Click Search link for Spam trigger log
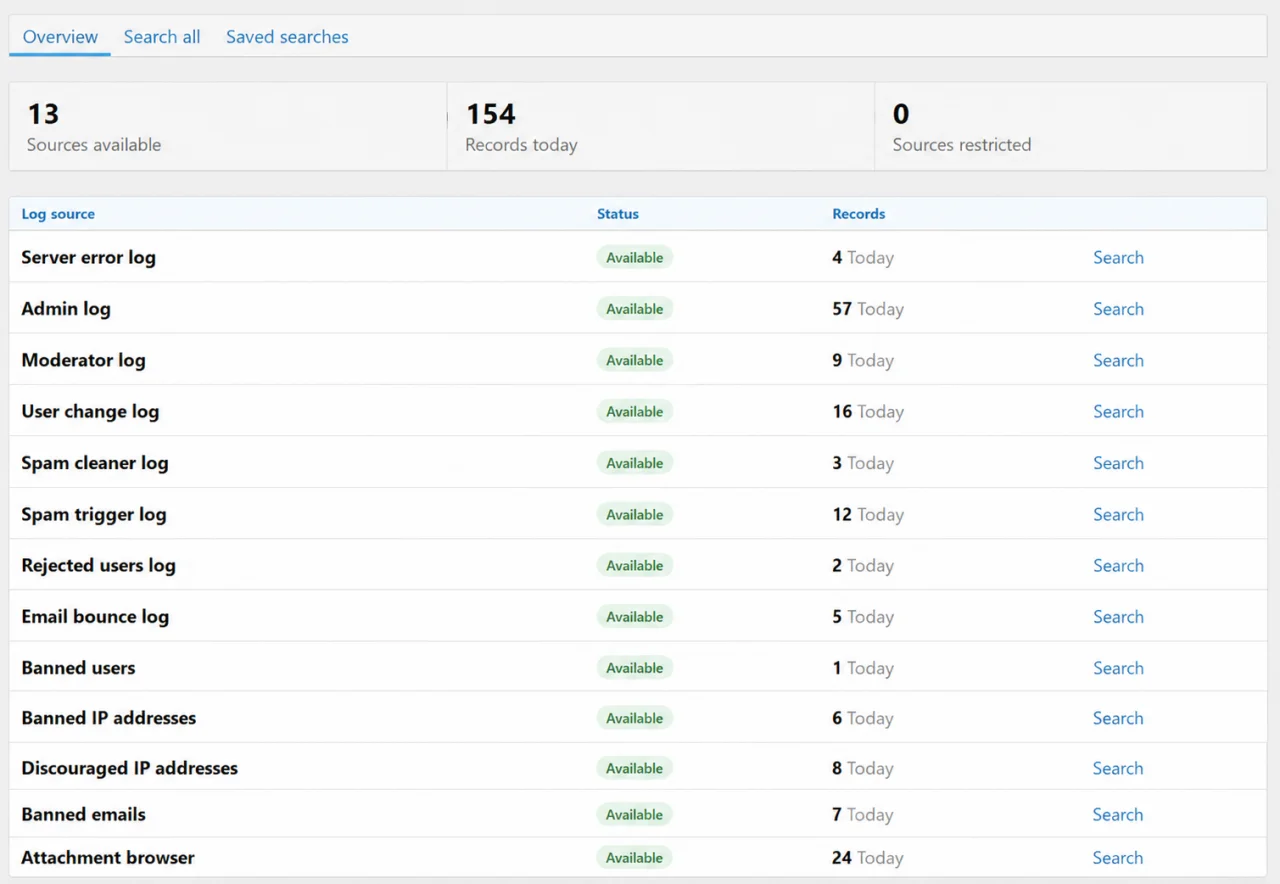Viewport: 1280px width, 884px height. [1118, 514]
